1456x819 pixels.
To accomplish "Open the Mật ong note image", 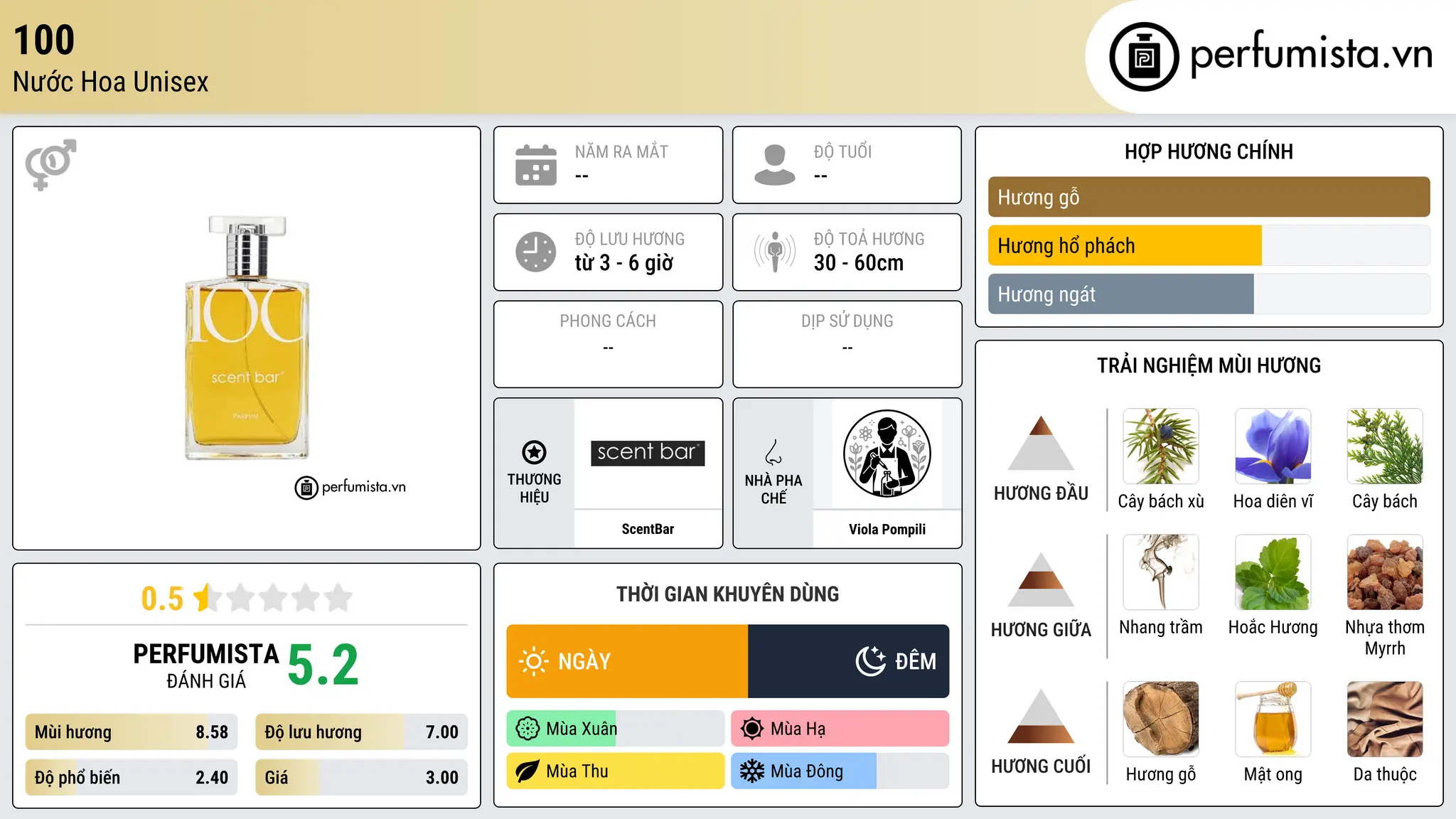I will click(x=1273, y=719).
